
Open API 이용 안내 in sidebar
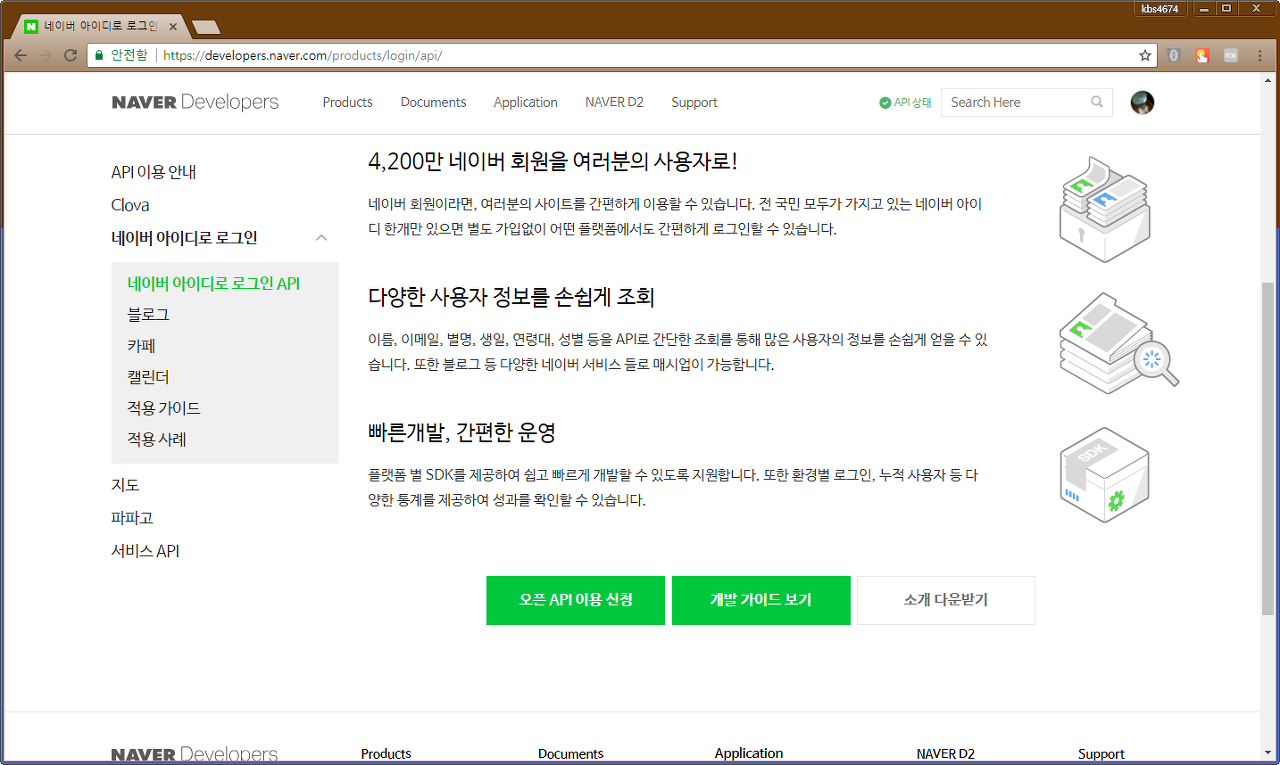pos(153,172)
